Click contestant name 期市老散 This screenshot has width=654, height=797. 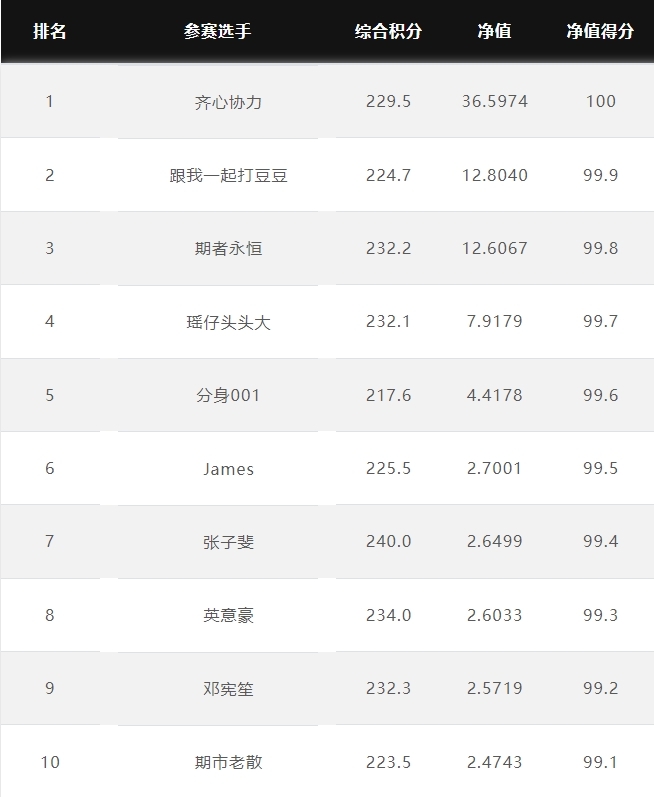(228, 762)
